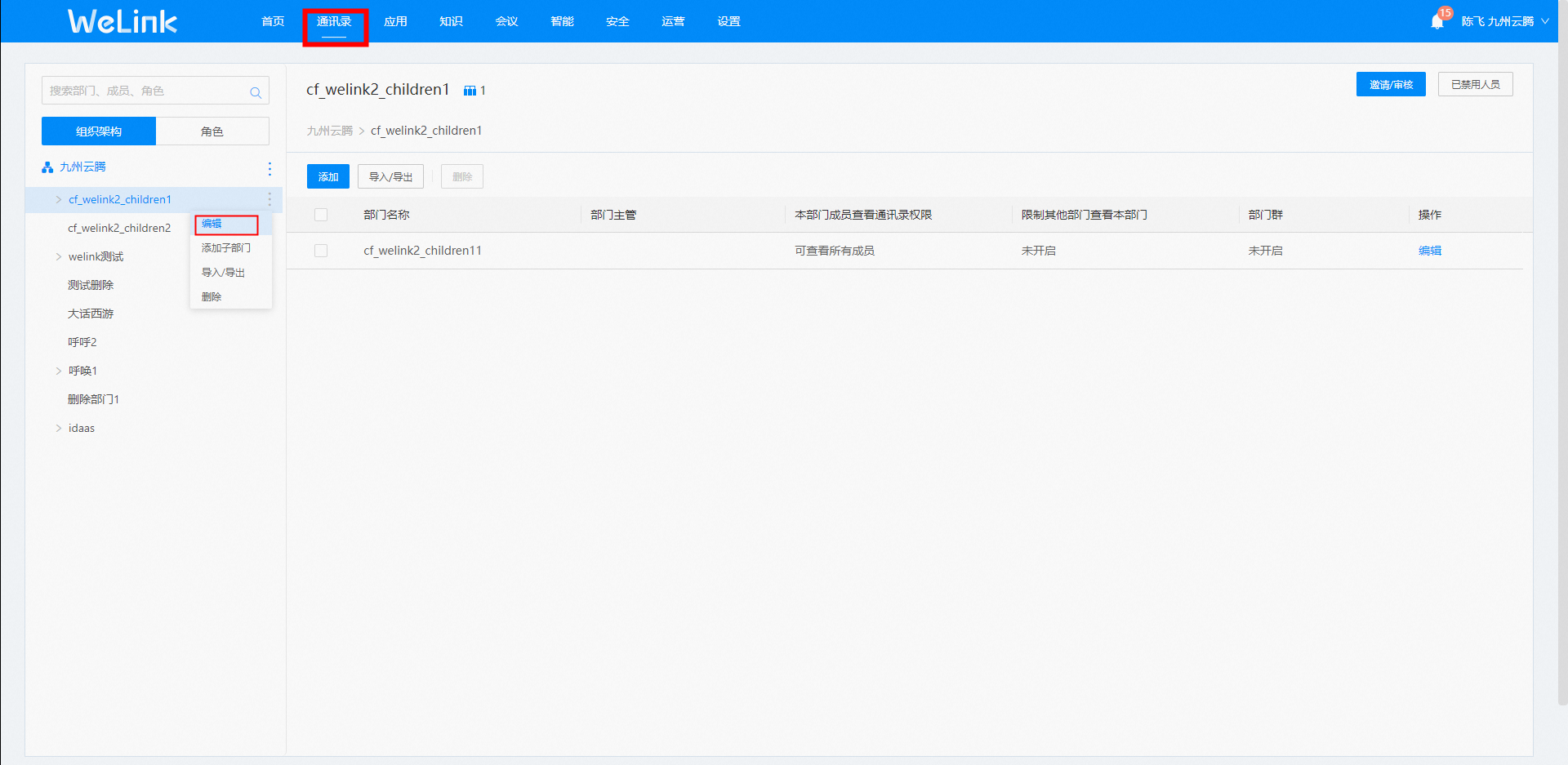Toggle the select-all checkbox in table header
The image size is (1568, 765).
[x=321, y=215]
